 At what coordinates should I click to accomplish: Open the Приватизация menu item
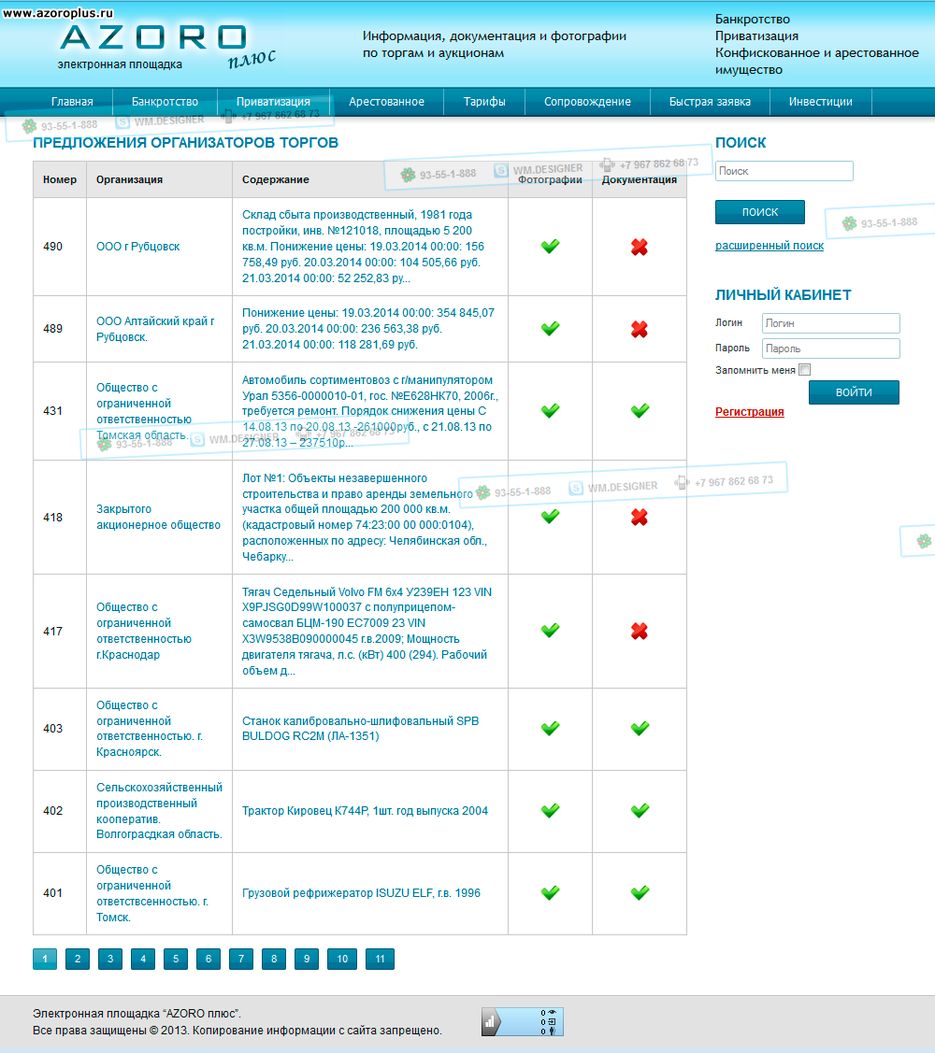click(x=273, y=101)
